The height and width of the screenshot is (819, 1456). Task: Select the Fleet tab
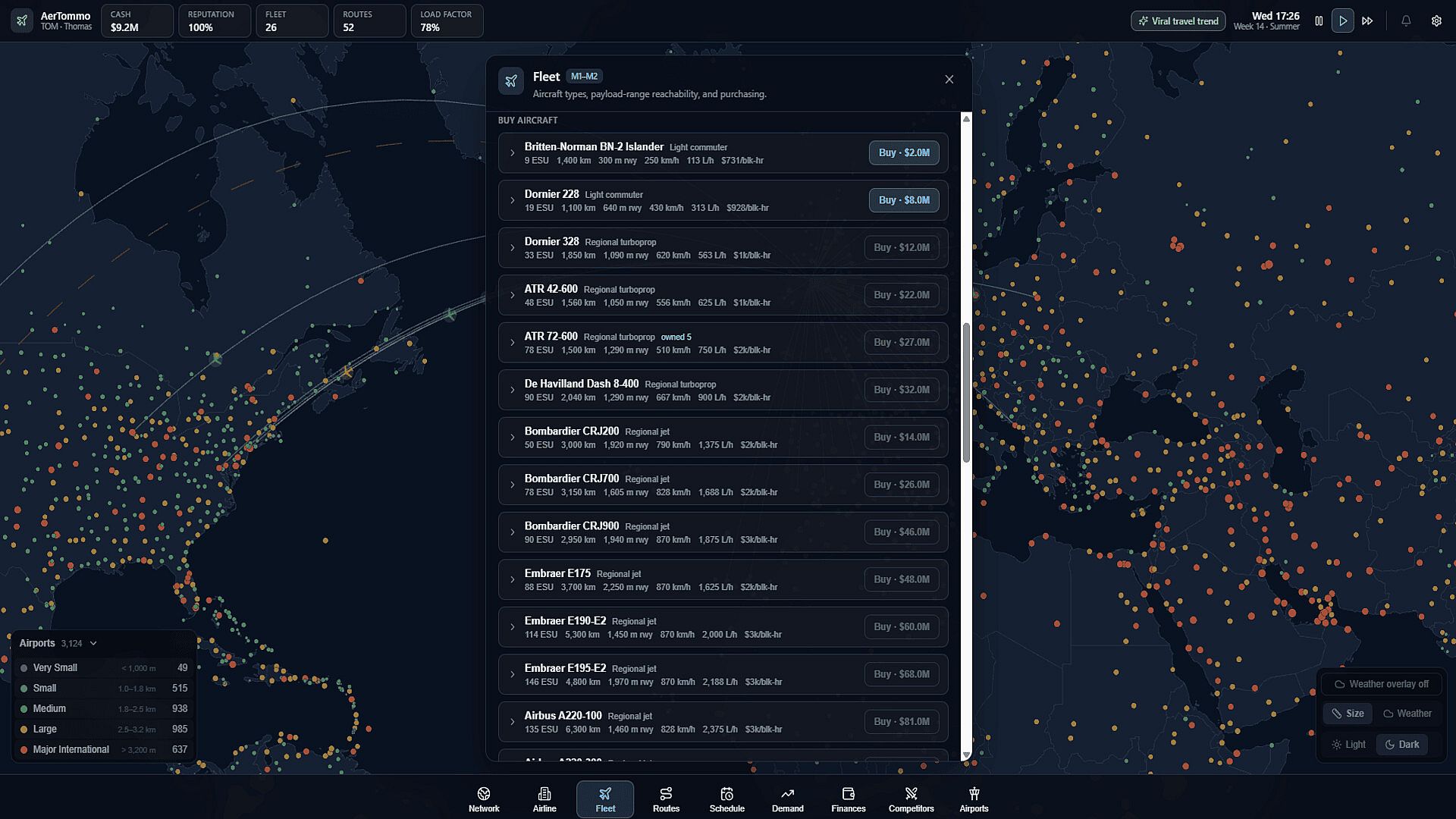click(x=605, y=799)
